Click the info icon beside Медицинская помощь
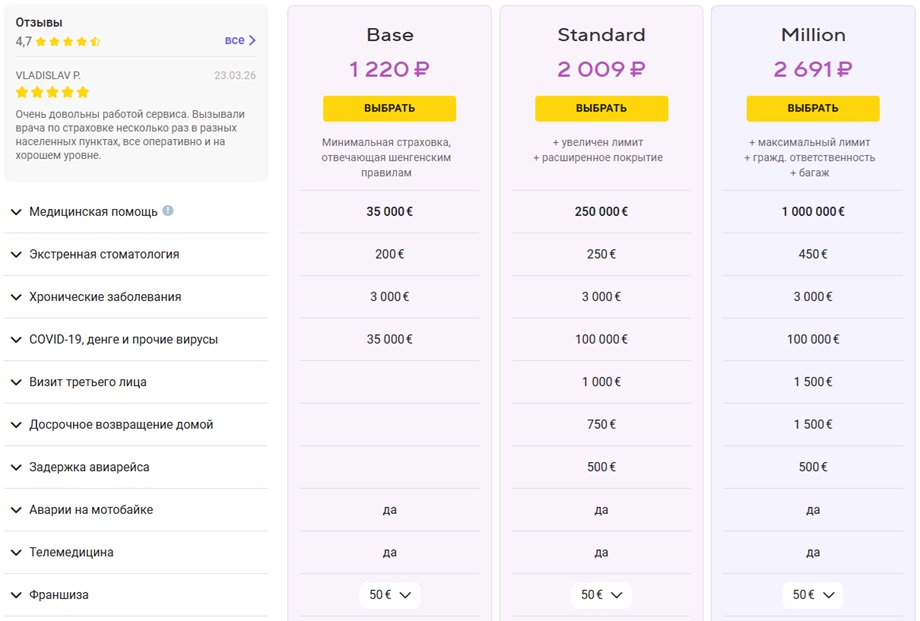This screenshot has height=621, width=920. pyautogui.click(x=168, y=211)
